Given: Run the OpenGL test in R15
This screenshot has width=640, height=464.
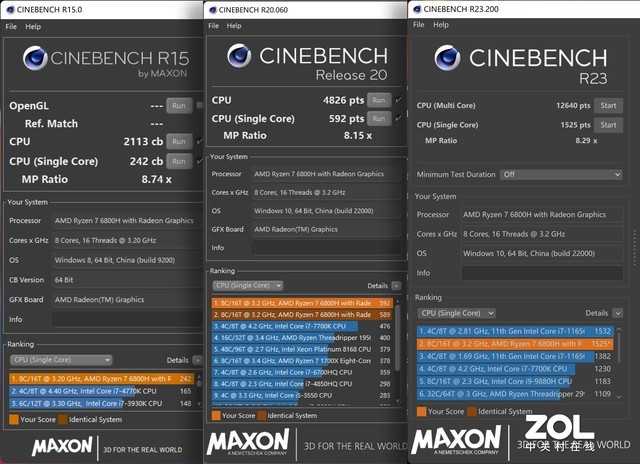Looking at the screenshot, I should 179,106.
